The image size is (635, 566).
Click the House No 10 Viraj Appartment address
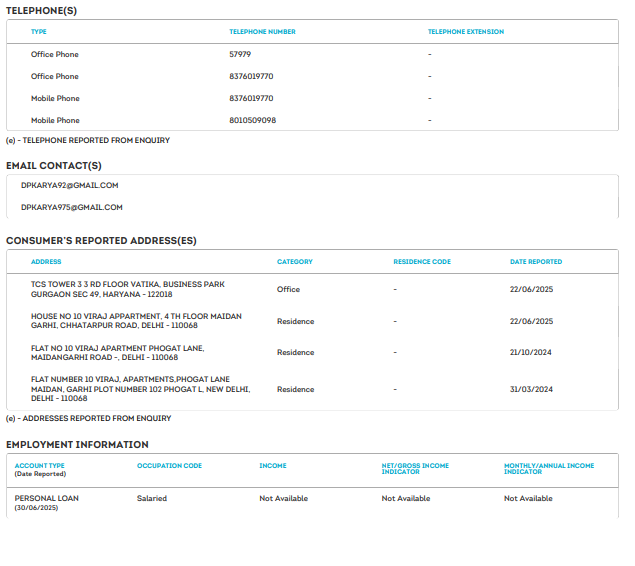click(x=136, y=321)
